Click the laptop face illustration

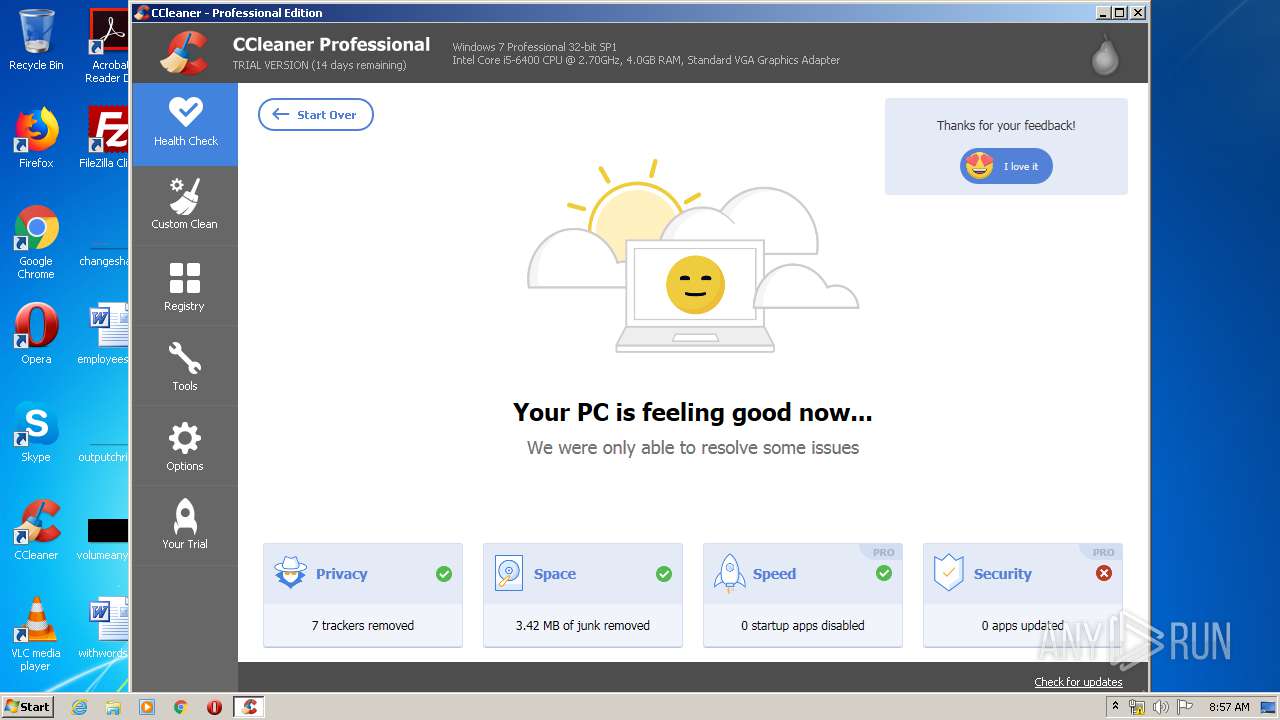[x=695, y=295]
